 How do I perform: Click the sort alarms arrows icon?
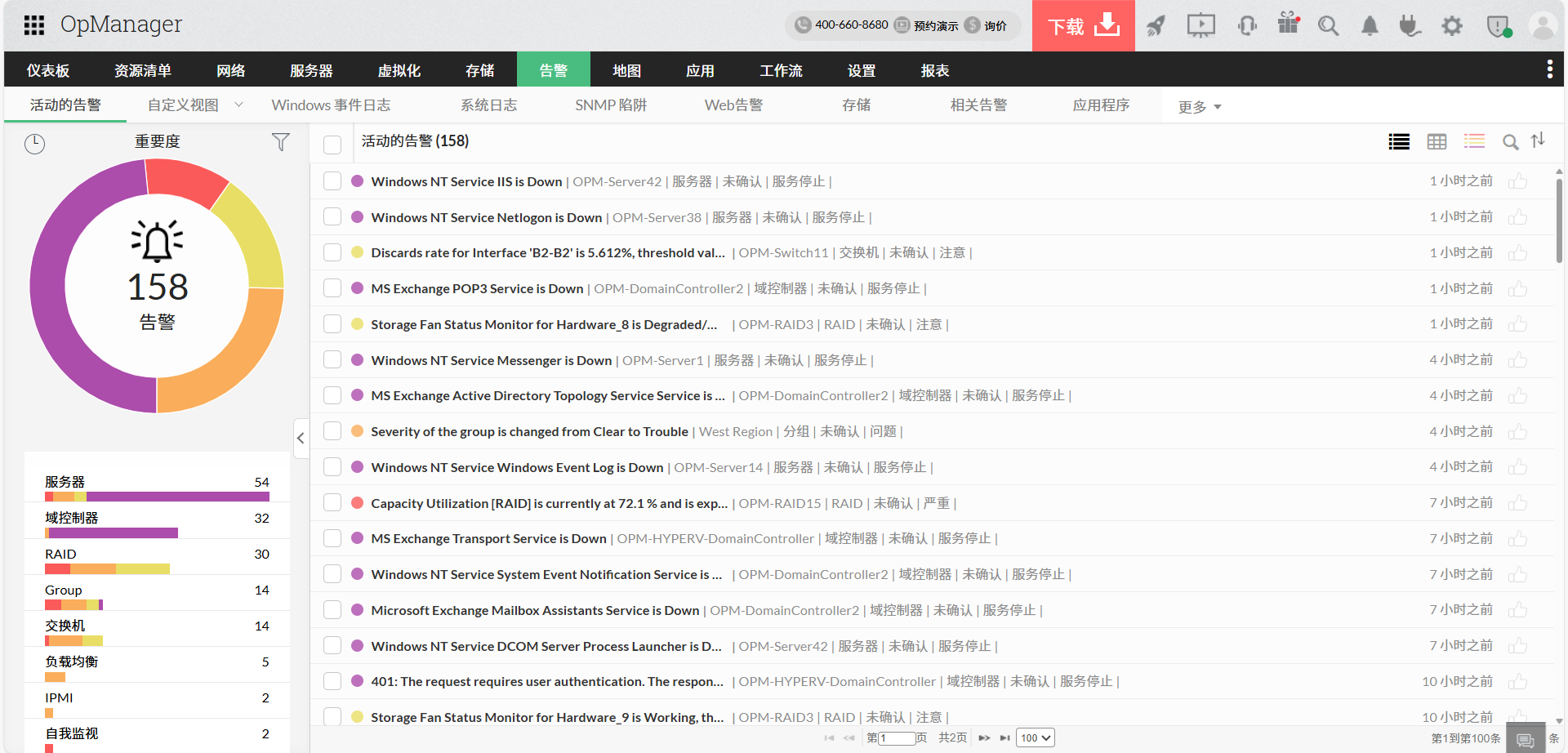[1538, 140]
